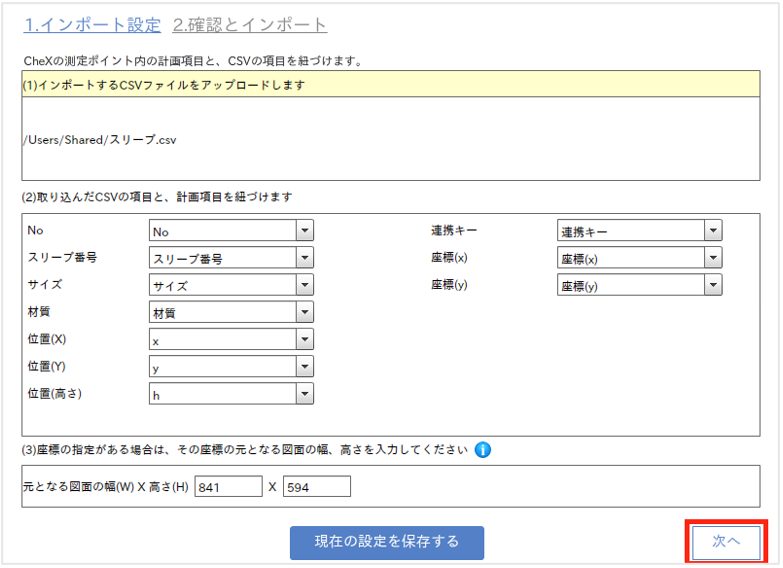Expand the 位置(高さ) dropdown showing h

(231, 394)
